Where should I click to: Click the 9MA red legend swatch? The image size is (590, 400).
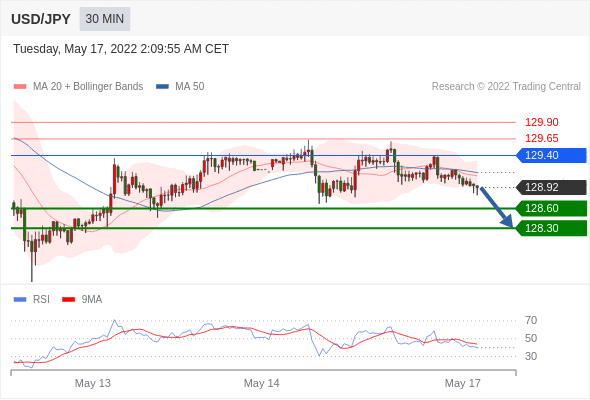pos(68,300)
